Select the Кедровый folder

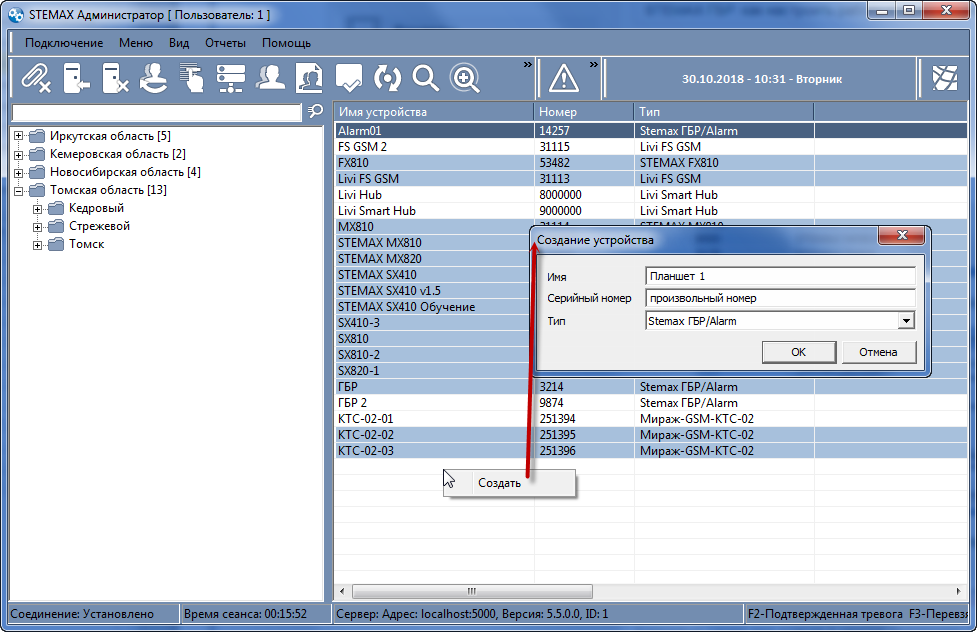coord(97,208)
